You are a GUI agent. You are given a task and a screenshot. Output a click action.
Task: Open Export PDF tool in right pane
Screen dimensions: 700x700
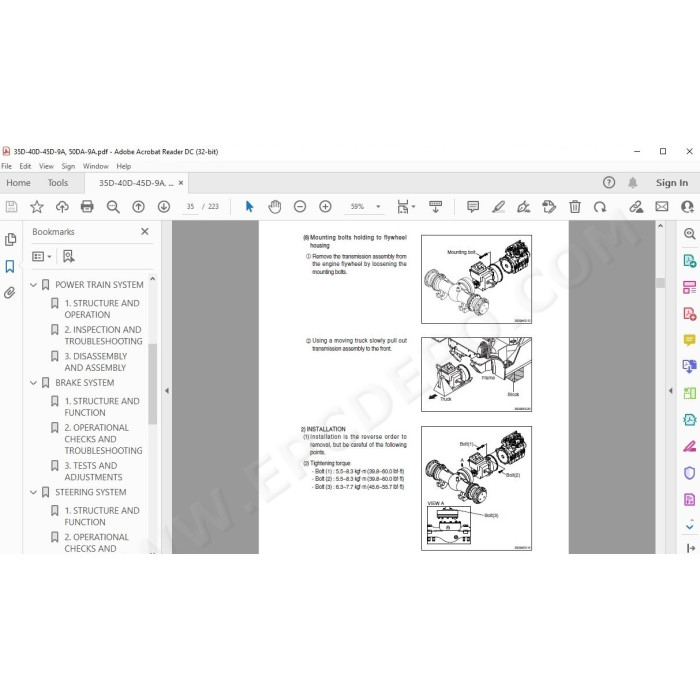690,260
